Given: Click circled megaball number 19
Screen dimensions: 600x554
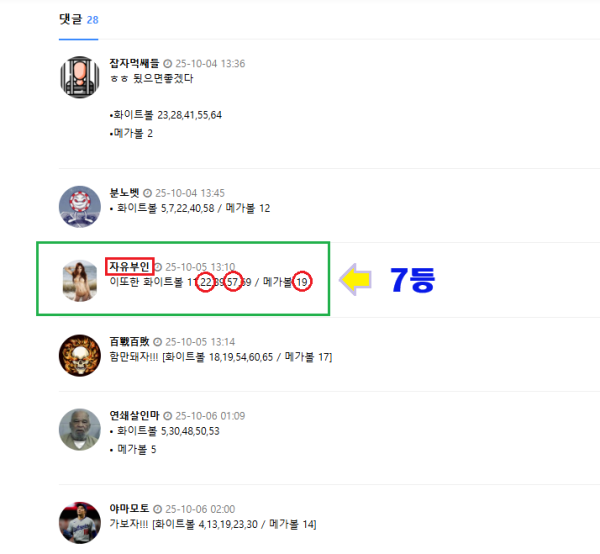Looking at the screenshot, I should pos(302,282).
